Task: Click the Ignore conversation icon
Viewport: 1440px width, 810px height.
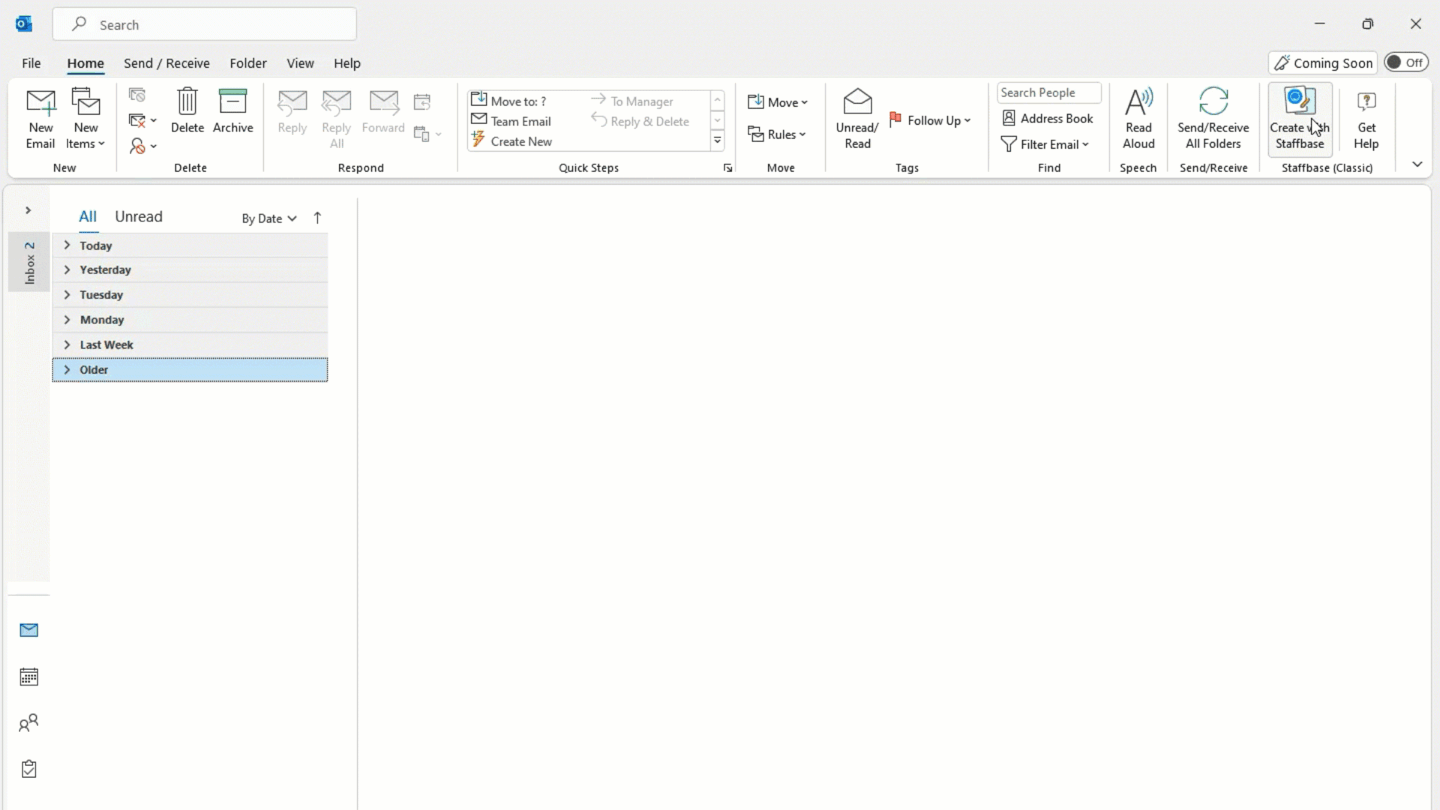Action: 138,95
